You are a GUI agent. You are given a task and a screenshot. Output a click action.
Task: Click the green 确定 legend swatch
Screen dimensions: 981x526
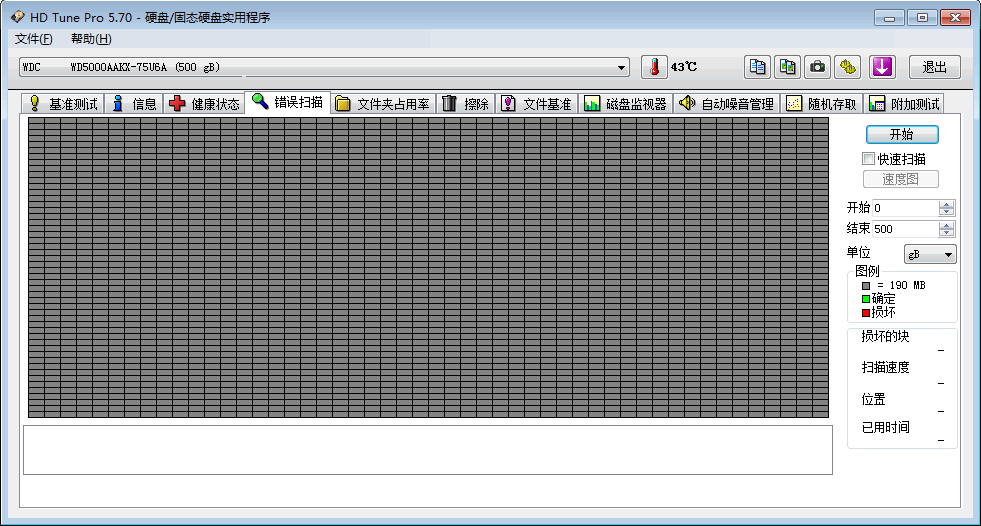coord(866,298)
